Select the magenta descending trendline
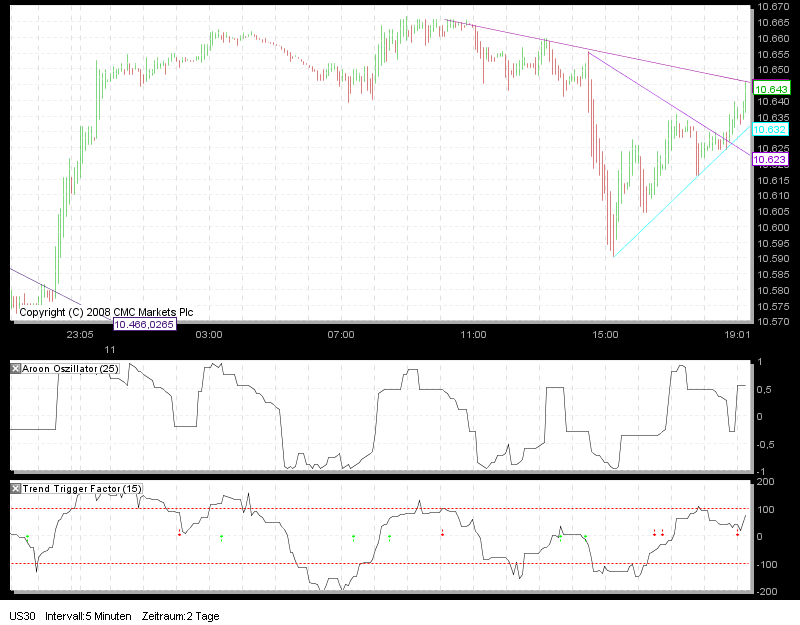Image resolution: width=800 pixels, height=625 pixels. (x=600, y=48)
